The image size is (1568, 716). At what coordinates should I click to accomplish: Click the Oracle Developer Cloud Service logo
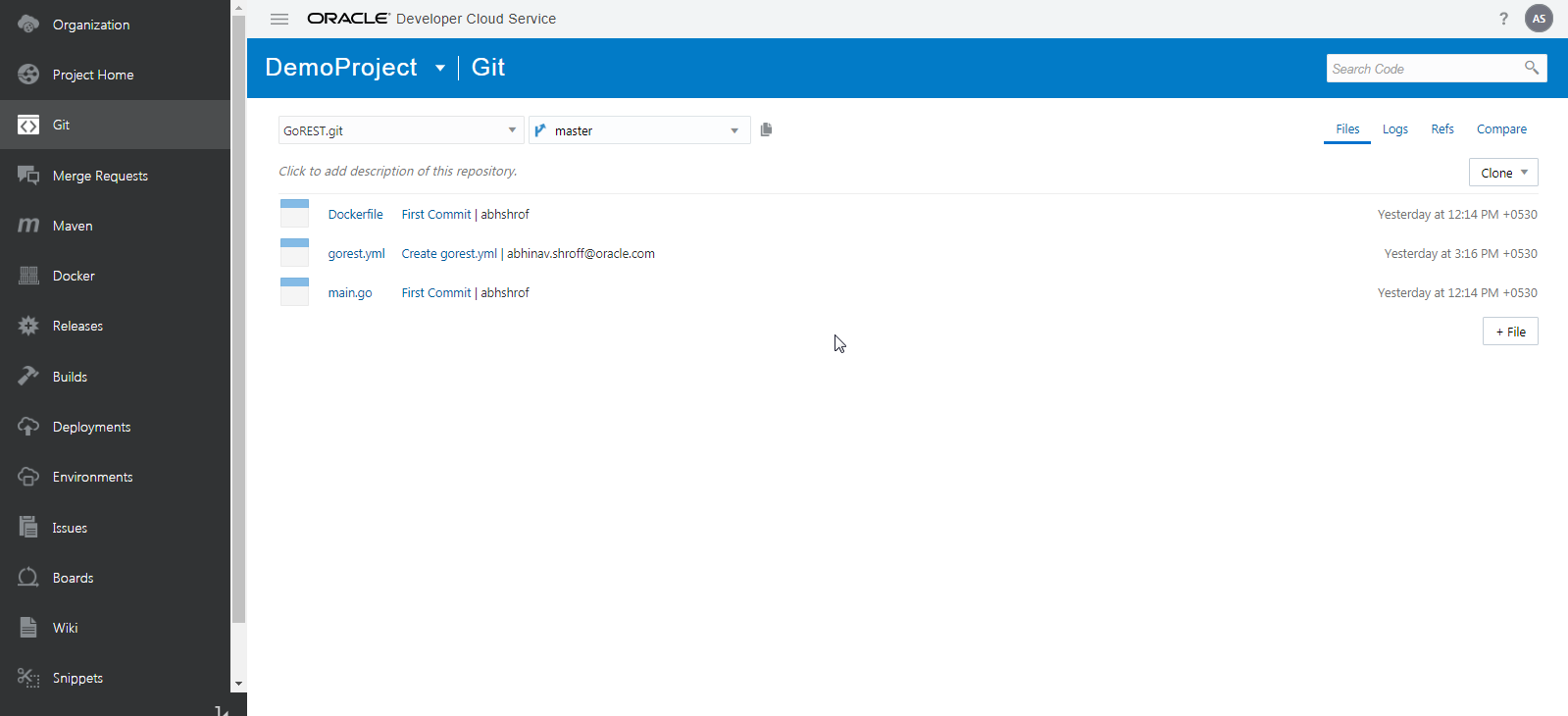click(x=431, y=19)
